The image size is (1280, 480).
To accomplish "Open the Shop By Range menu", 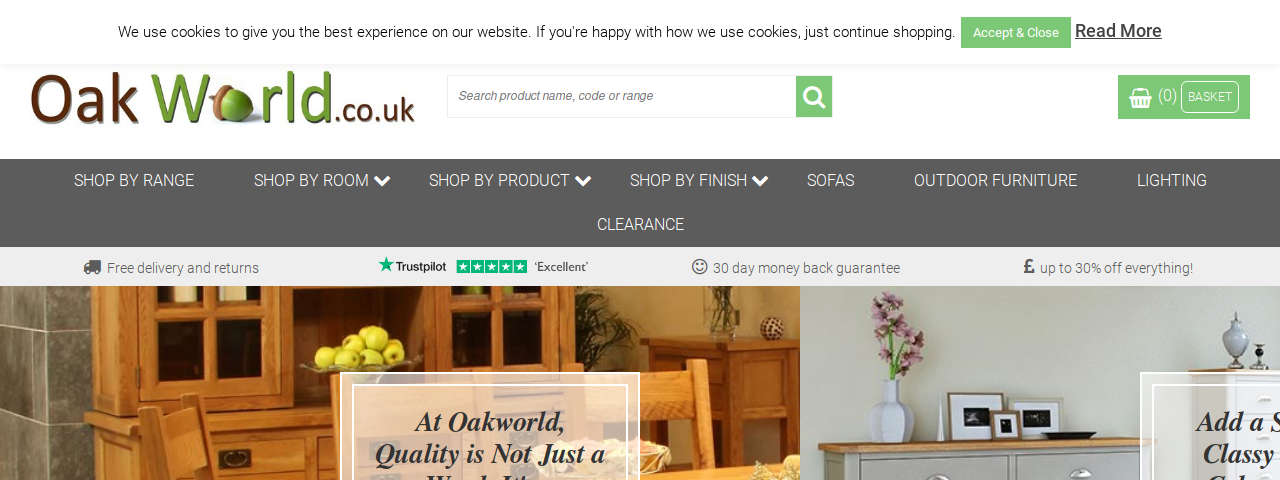I will 134,181.
